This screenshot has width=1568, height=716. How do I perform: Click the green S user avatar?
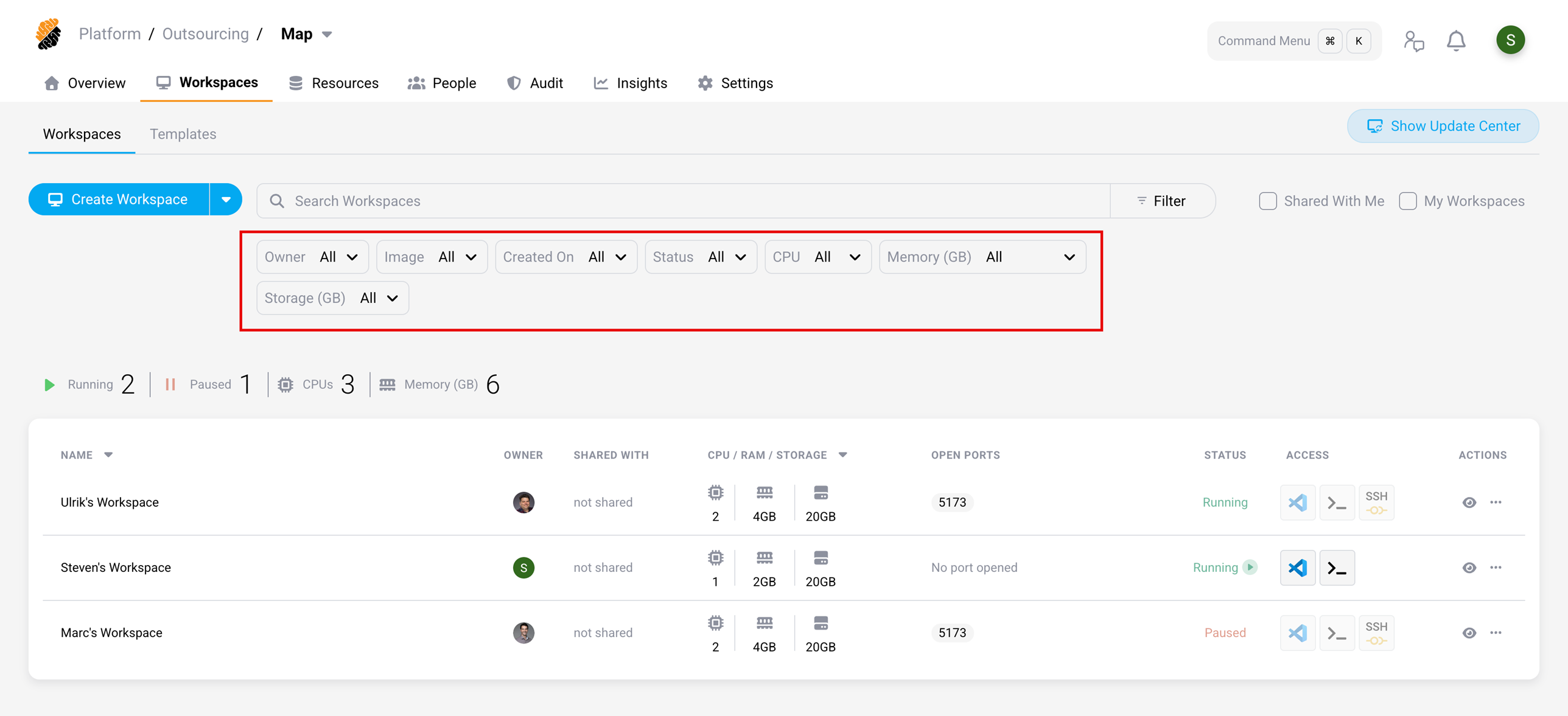pos(1510,40)
